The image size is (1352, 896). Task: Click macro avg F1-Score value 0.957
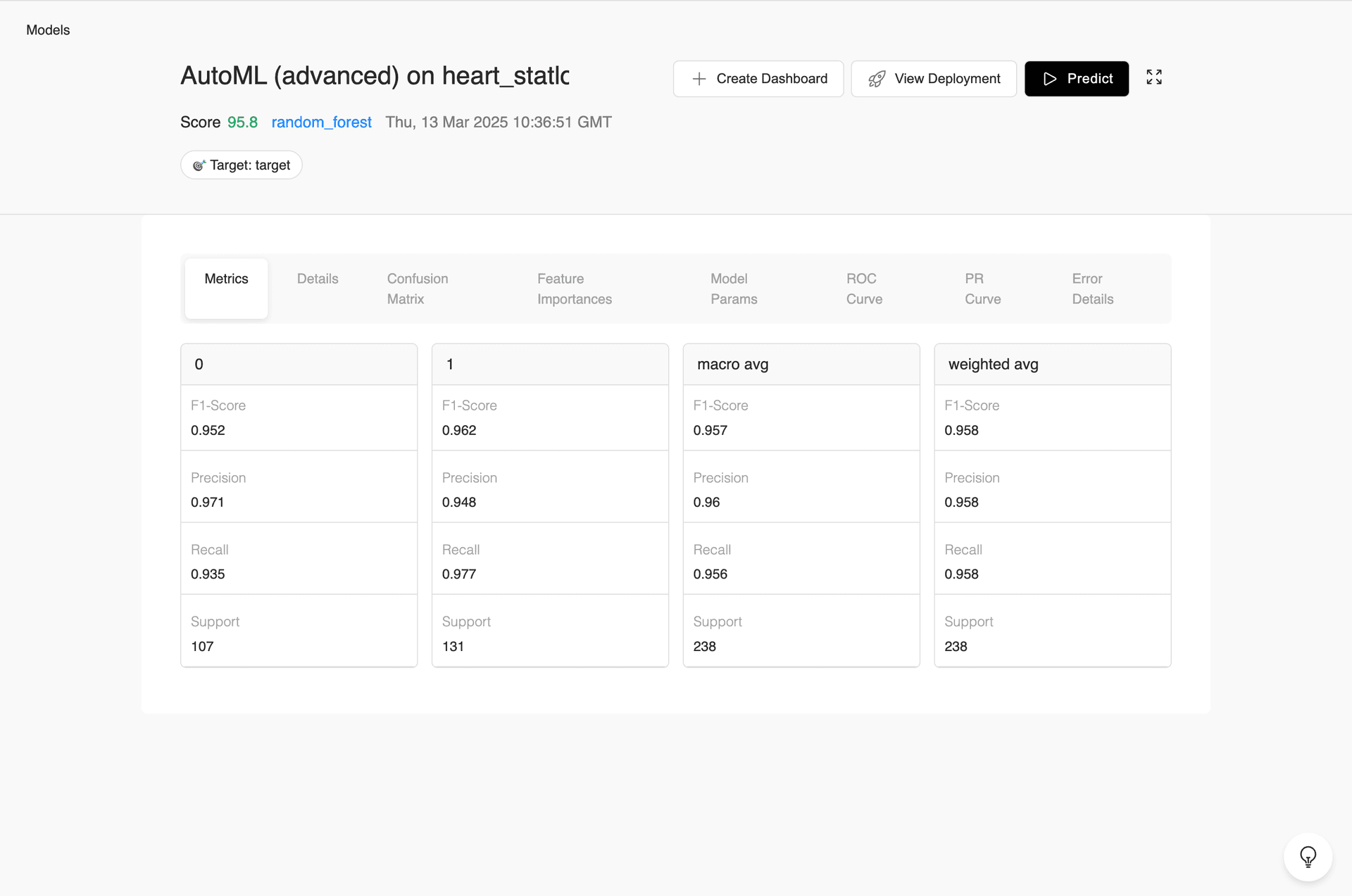[710, 431]
